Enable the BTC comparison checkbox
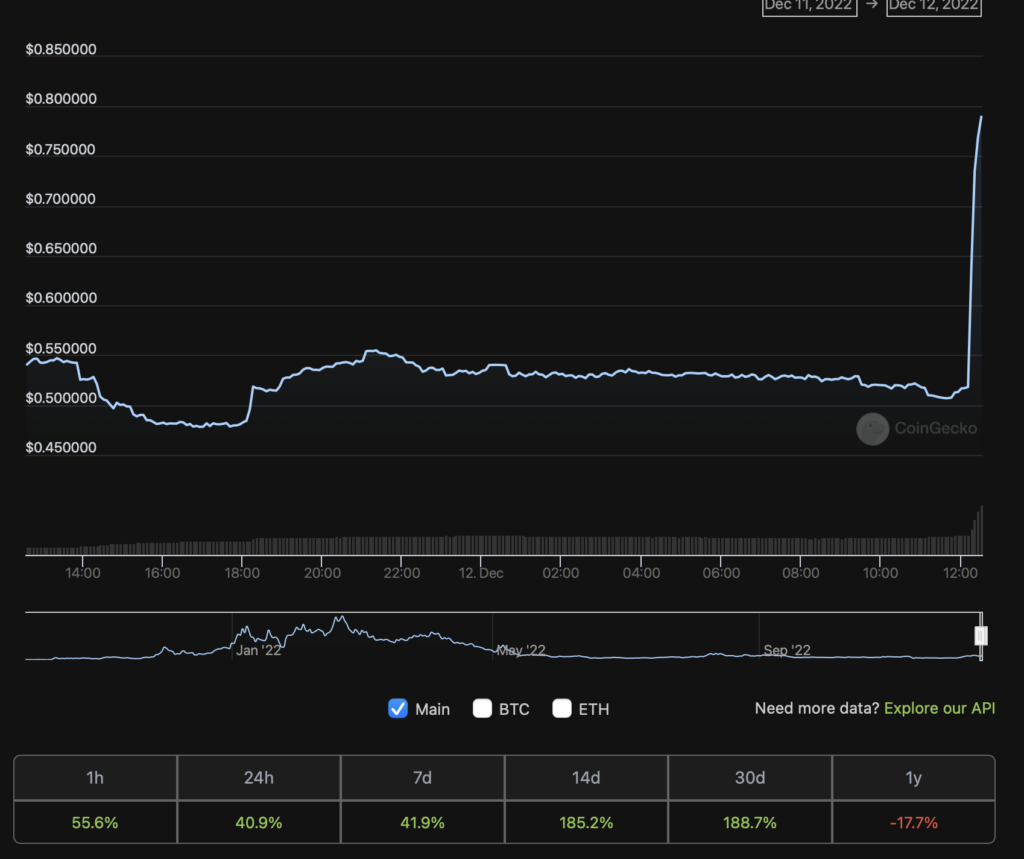This screenshot has width=1024, height=859. point(482,708)
